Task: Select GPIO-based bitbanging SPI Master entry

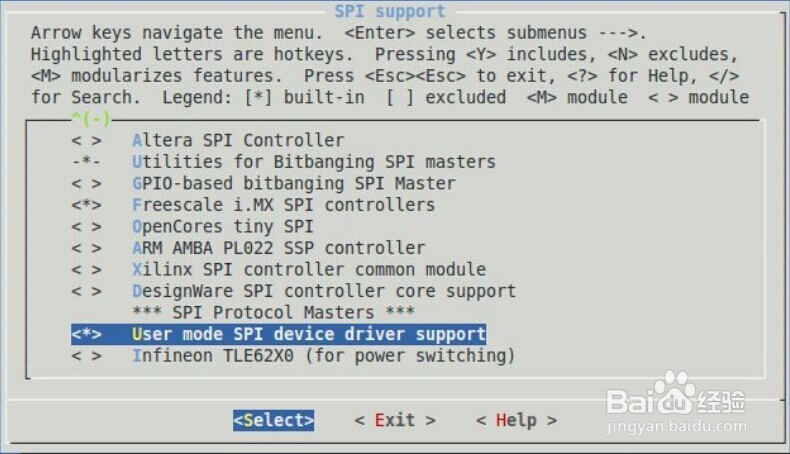Action: 293,183
